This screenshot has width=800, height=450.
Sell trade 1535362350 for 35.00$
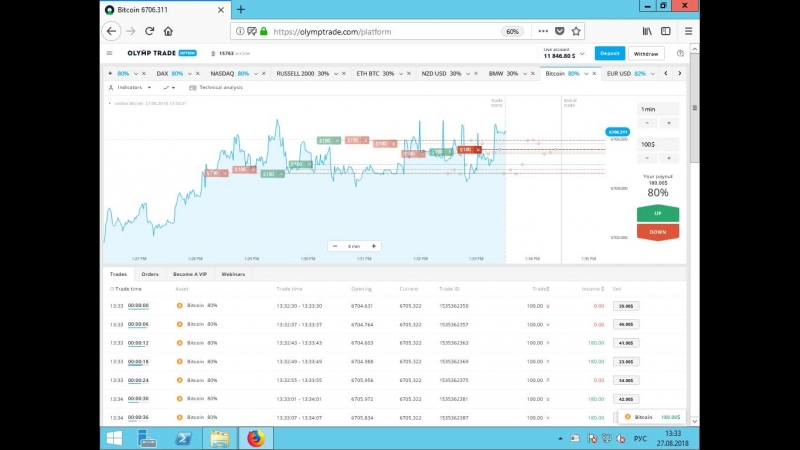[626, 306]
